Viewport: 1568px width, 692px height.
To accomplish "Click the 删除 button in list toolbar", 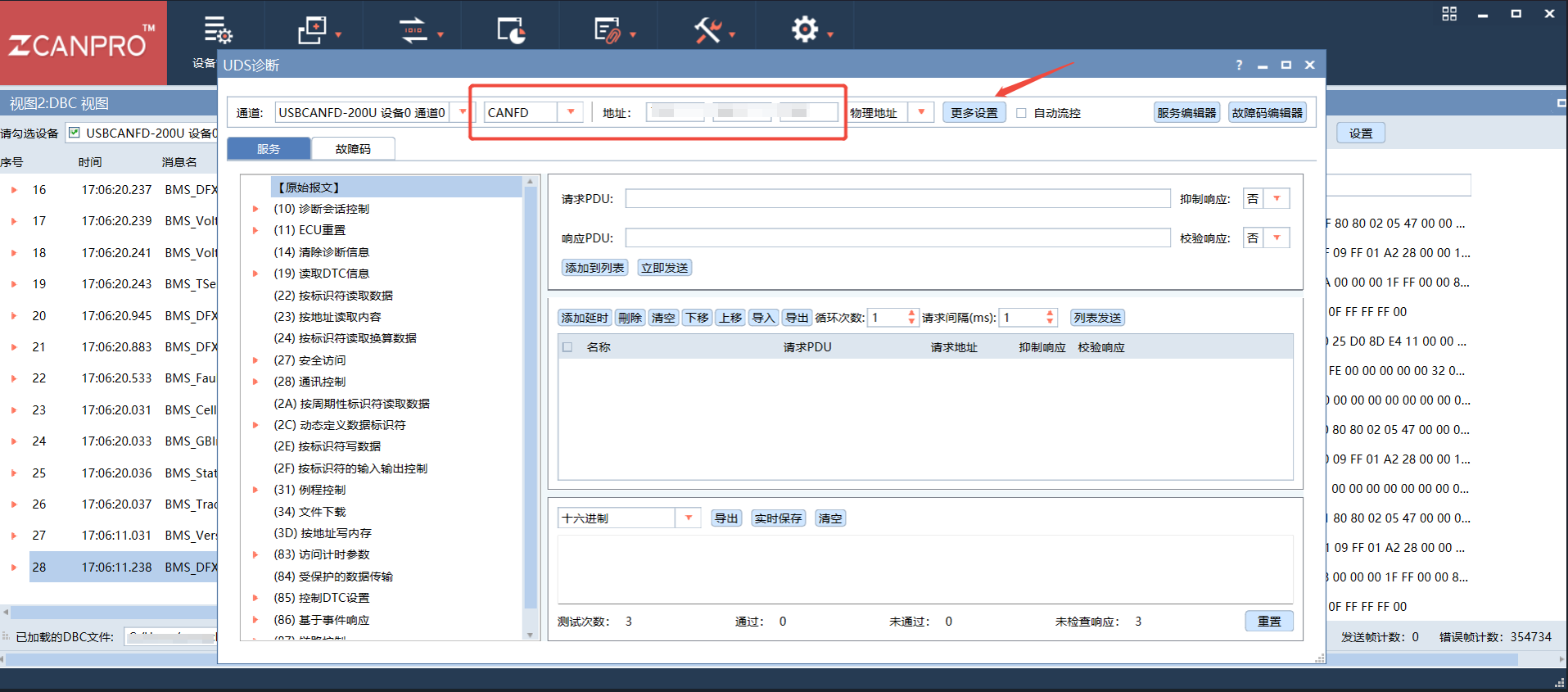I will pyautogui.click(x=630, y=318).
